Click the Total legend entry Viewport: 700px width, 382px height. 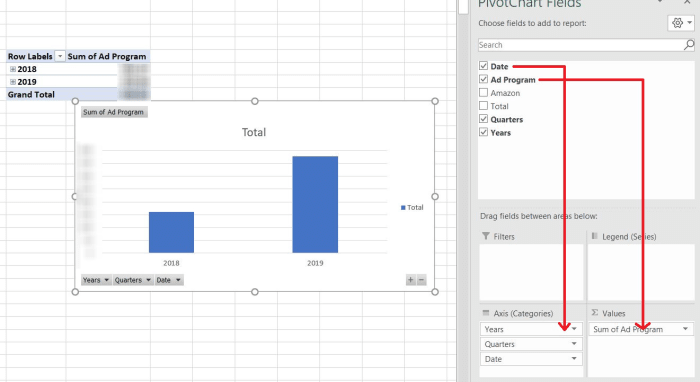coord(412,208)
